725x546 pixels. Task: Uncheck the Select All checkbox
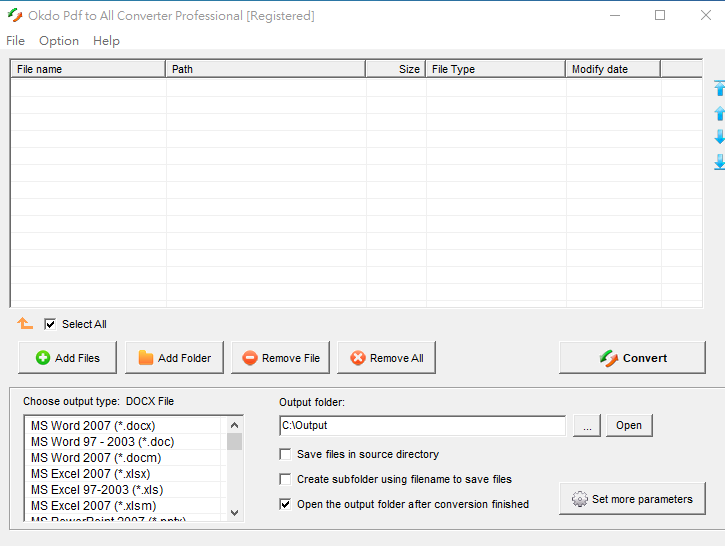[50, 324]
